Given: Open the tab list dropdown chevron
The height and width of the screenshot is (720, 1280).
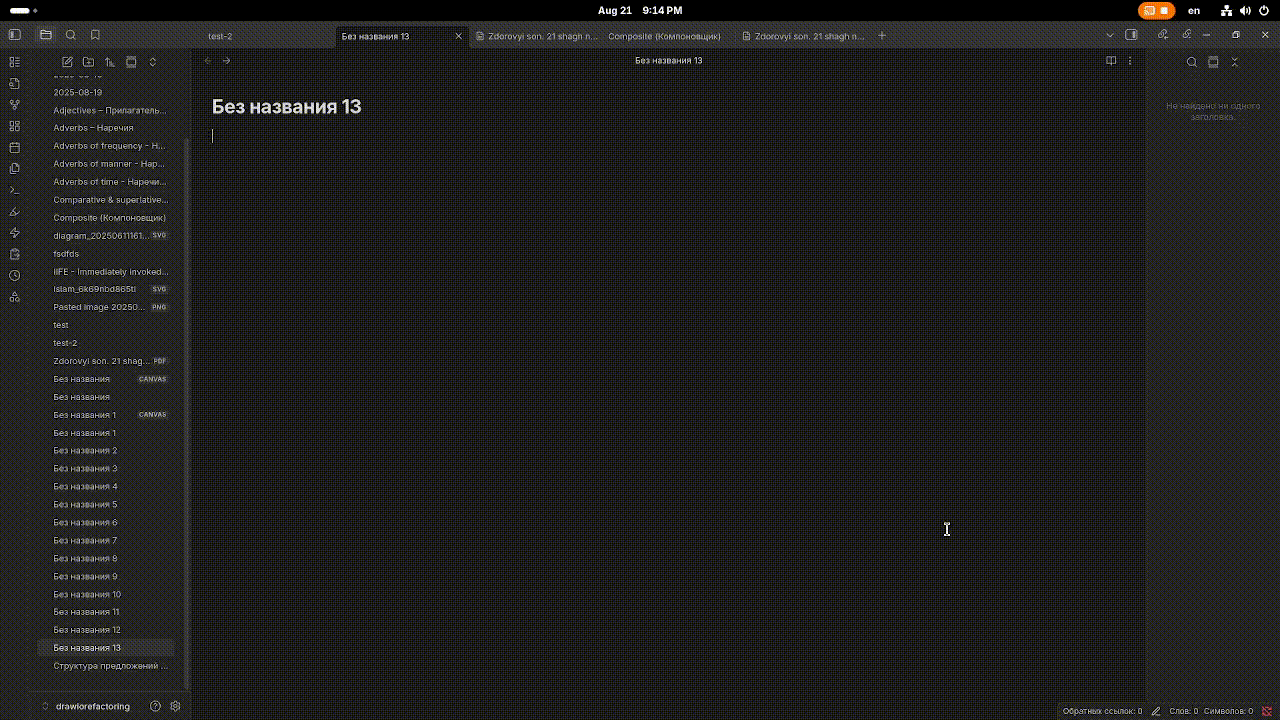Looking at the screenshot, I should [x=1109, y=33].
